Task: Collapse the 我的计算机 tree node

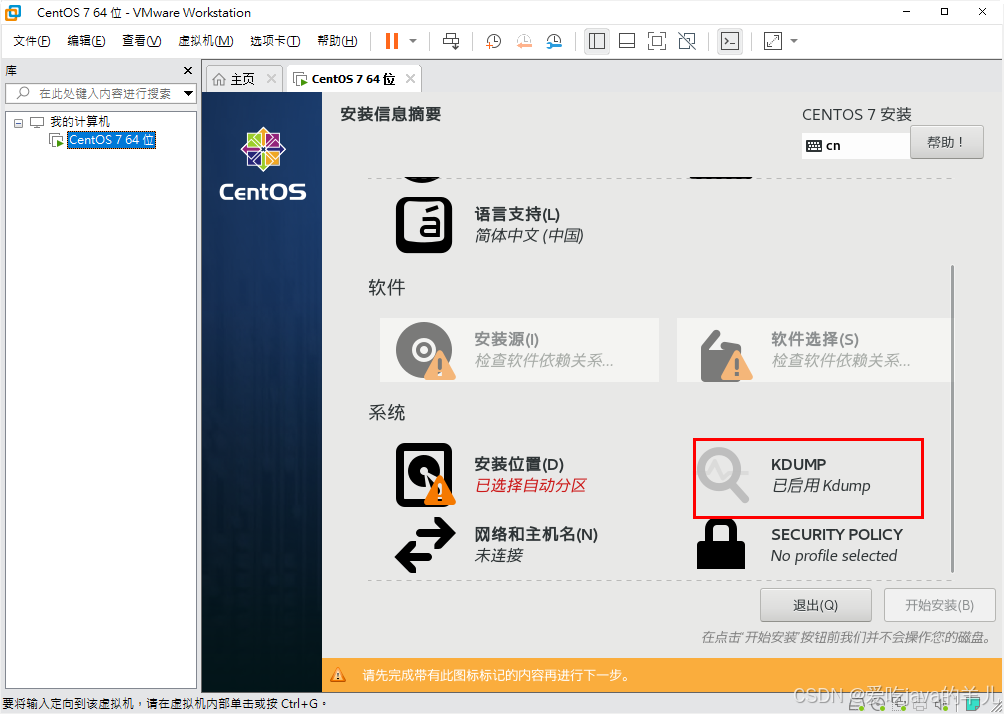Action: click(19, 122)
